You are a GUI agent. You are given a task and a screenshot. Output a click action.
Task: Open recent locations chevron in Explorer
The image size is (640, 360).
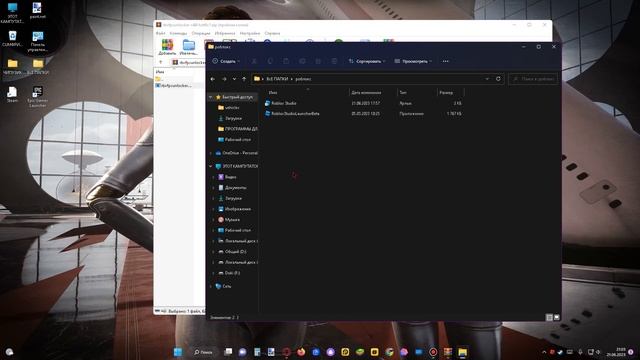pos(234,79)
